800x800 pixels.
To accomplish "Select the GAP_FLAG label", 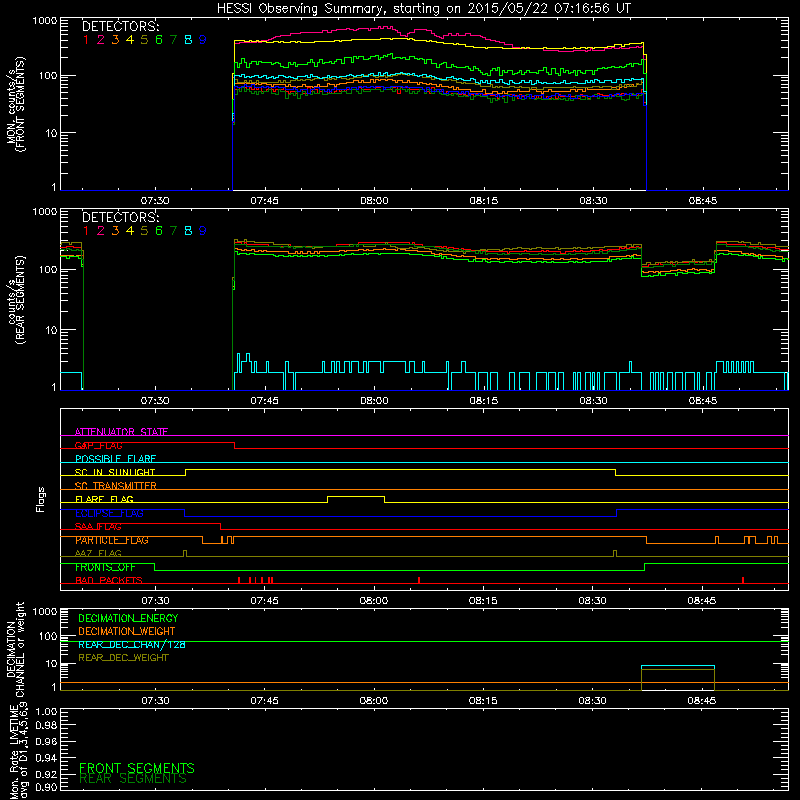I will (x=98, y=445).
